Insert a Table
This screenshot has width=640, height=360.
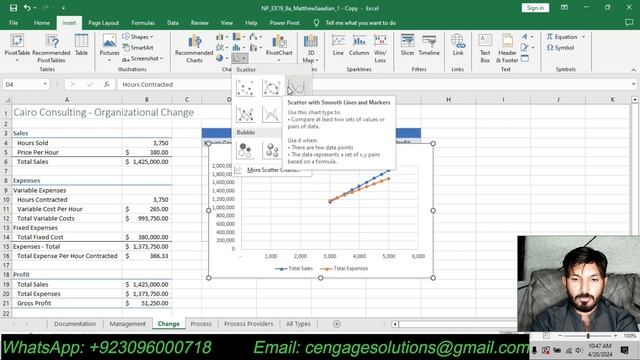[81, 45]
